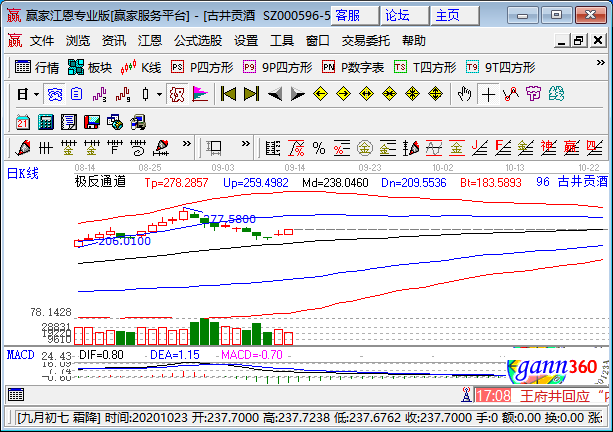Click the computer printer icon

138,122
